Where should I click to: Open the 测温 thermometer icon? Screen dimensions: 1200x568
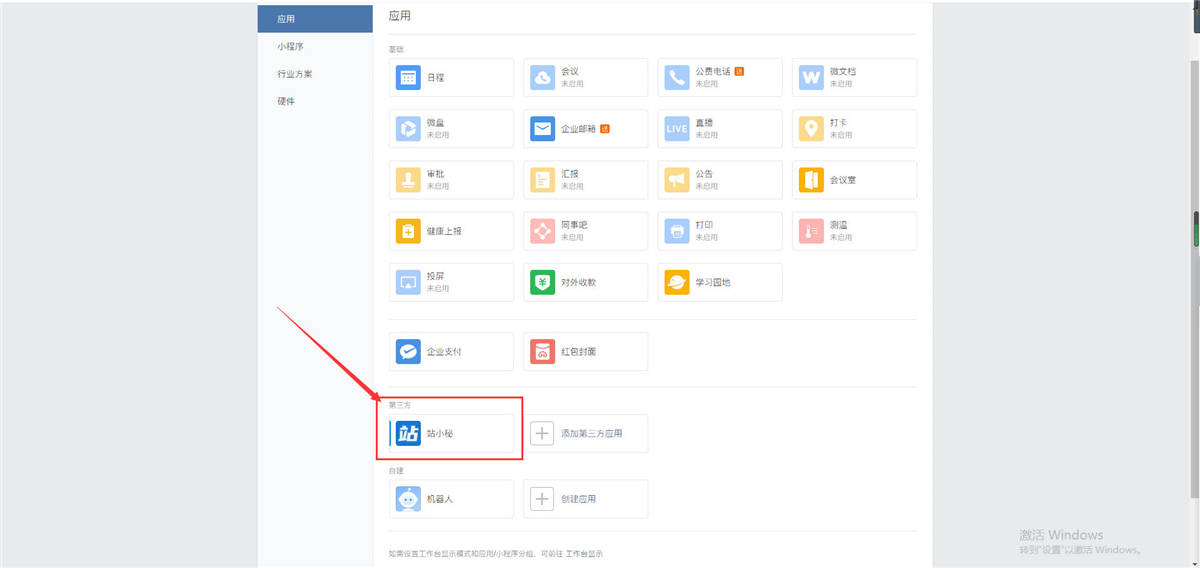click(x=811, y=231)
